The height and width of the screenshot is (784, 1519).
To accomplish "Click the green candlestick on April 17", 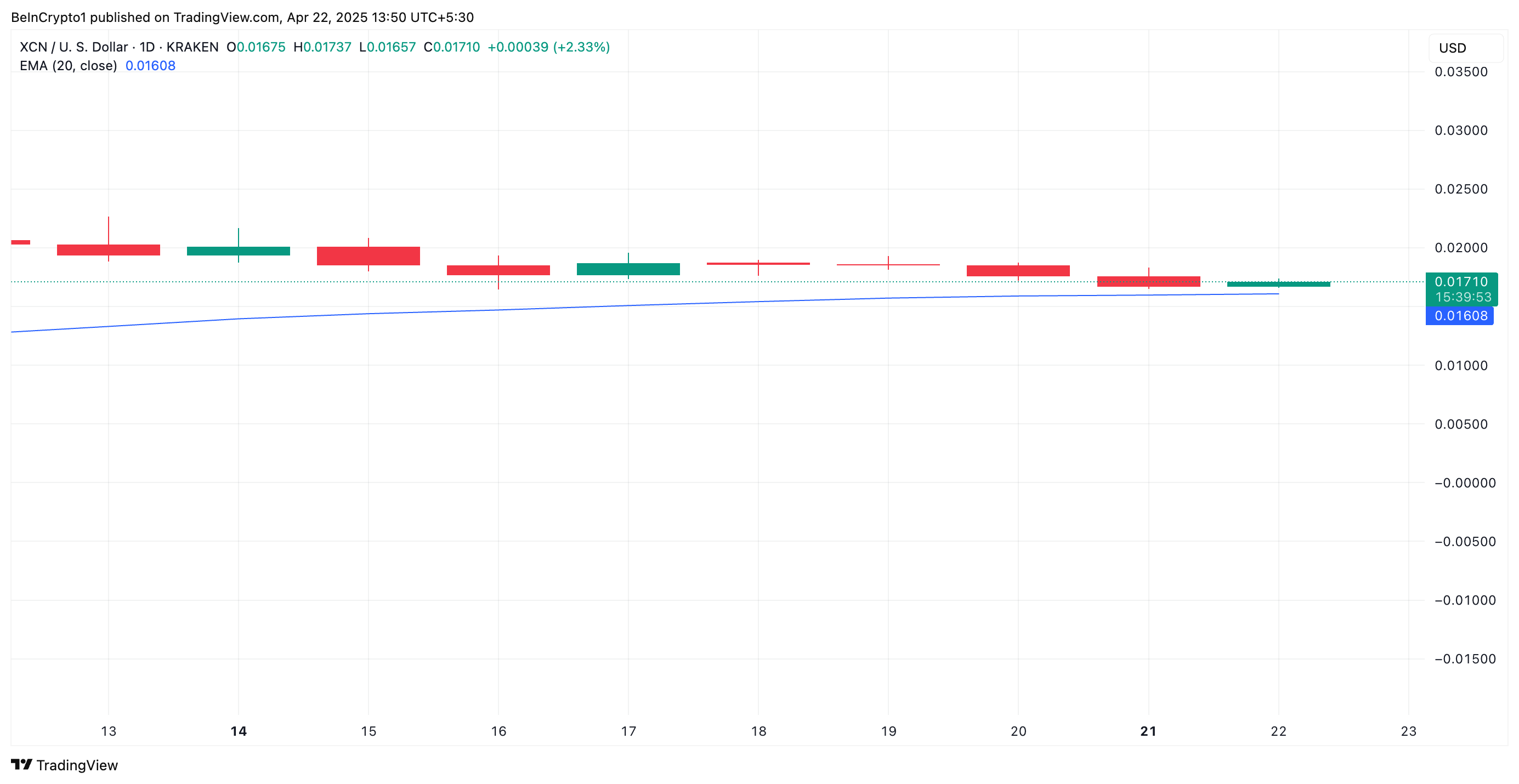I will (x=628, y=269).
